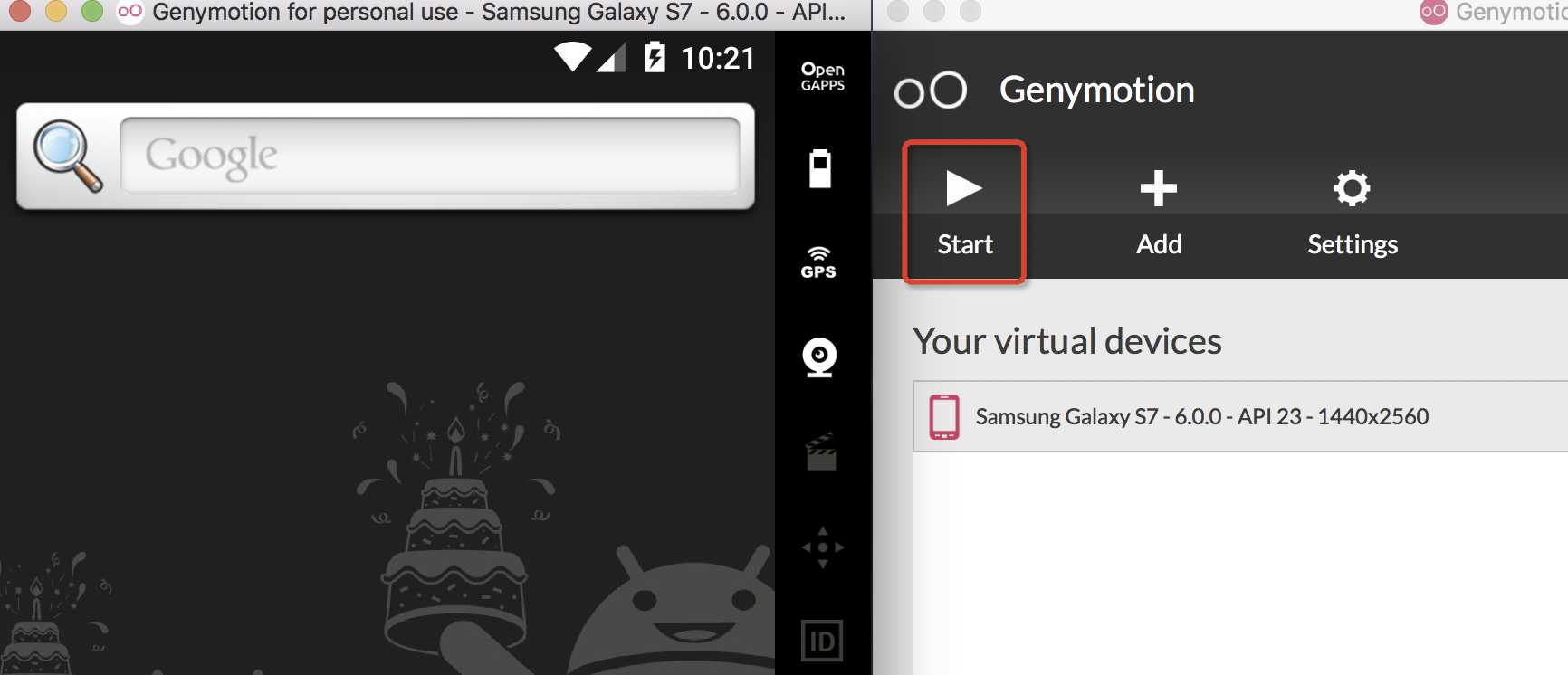Viewport: 1568px width, 675px height.
Task: Click the Start button in Genymotion
Action: 964,212
